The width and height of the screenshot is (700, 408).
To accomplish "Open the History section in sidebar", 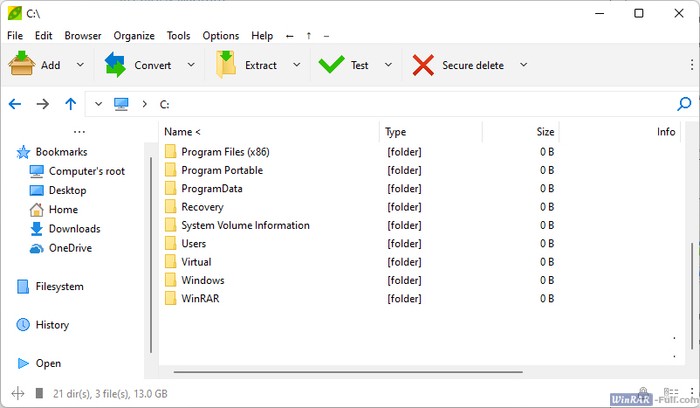I will coord(52,325).
